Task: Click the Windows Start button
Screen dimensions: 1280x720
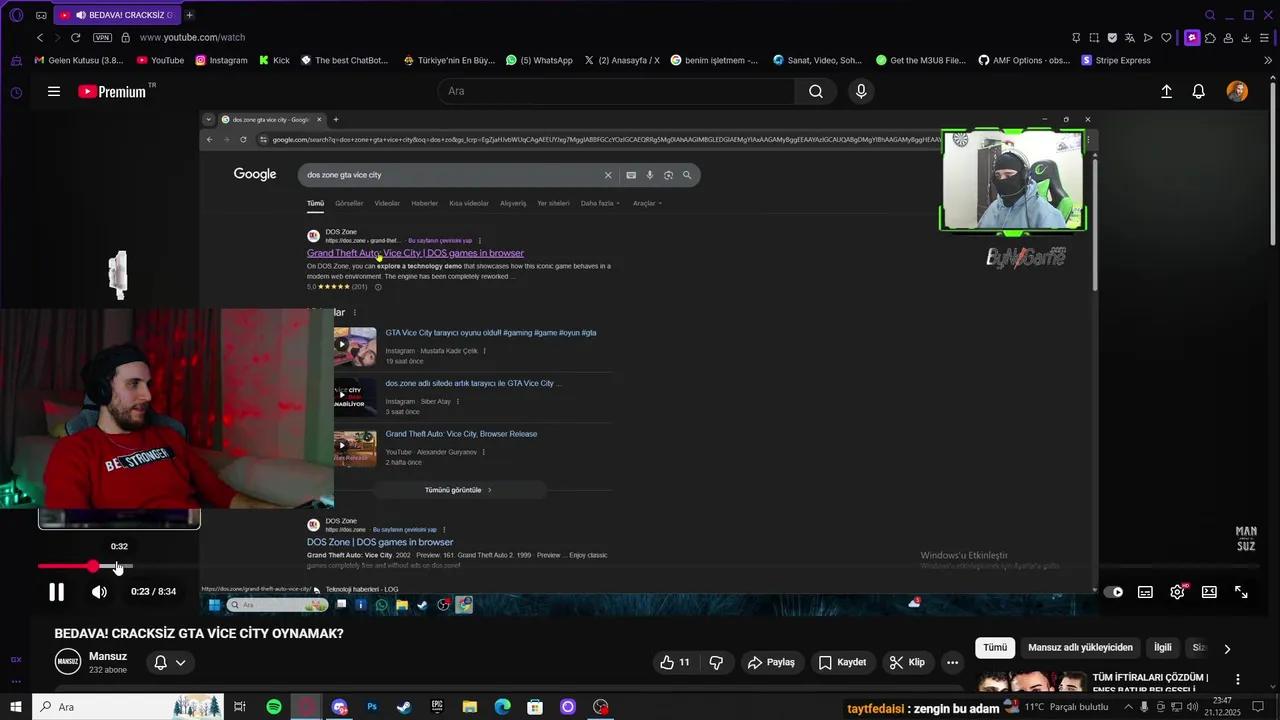Action: (15, 707)
